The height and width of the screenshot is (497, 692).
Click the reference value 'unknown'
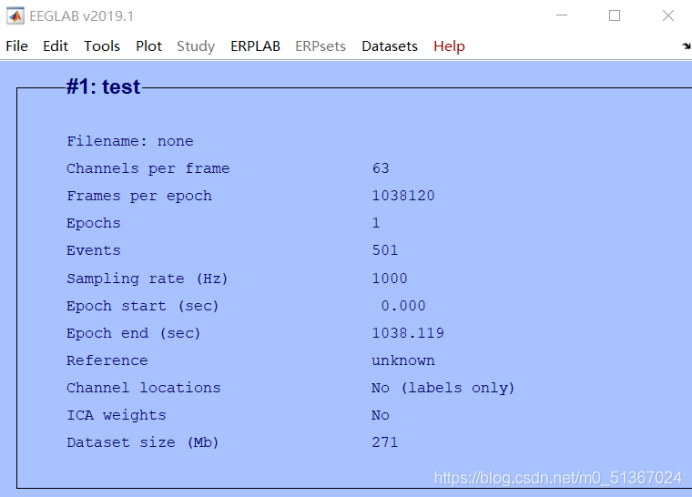(403, 361)
